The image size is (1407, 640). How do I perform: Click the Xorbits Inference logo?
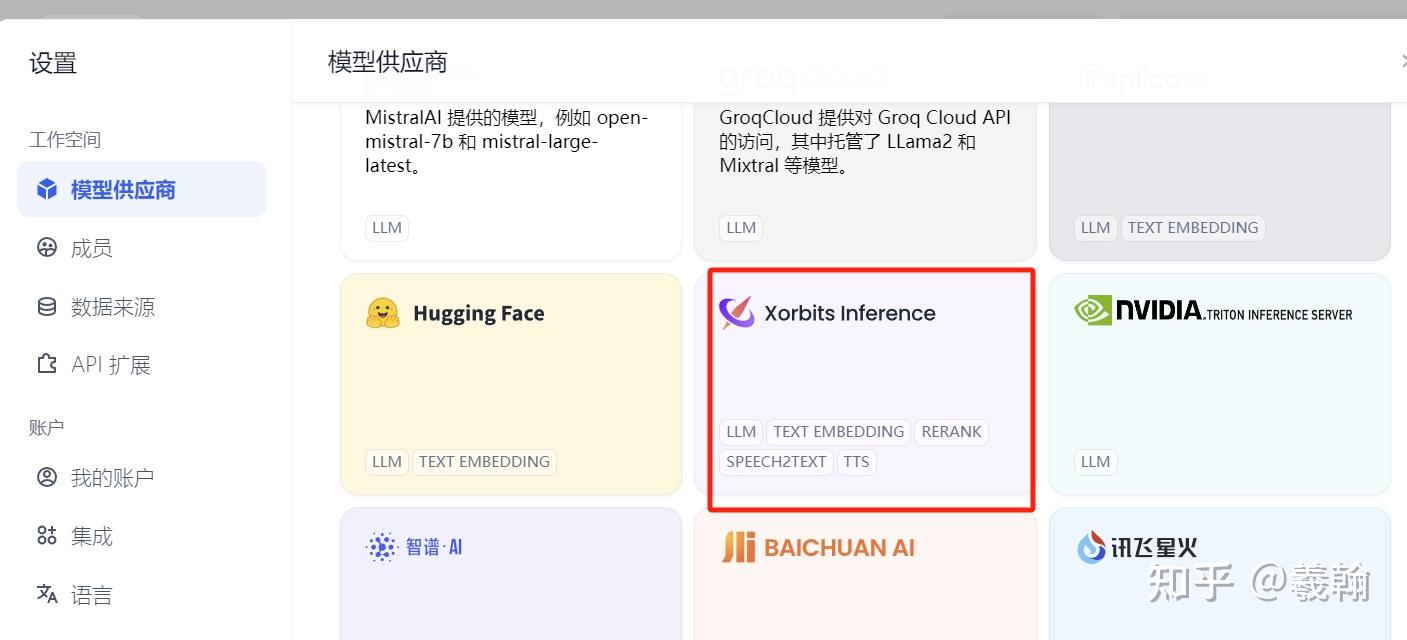click(737, 312)
